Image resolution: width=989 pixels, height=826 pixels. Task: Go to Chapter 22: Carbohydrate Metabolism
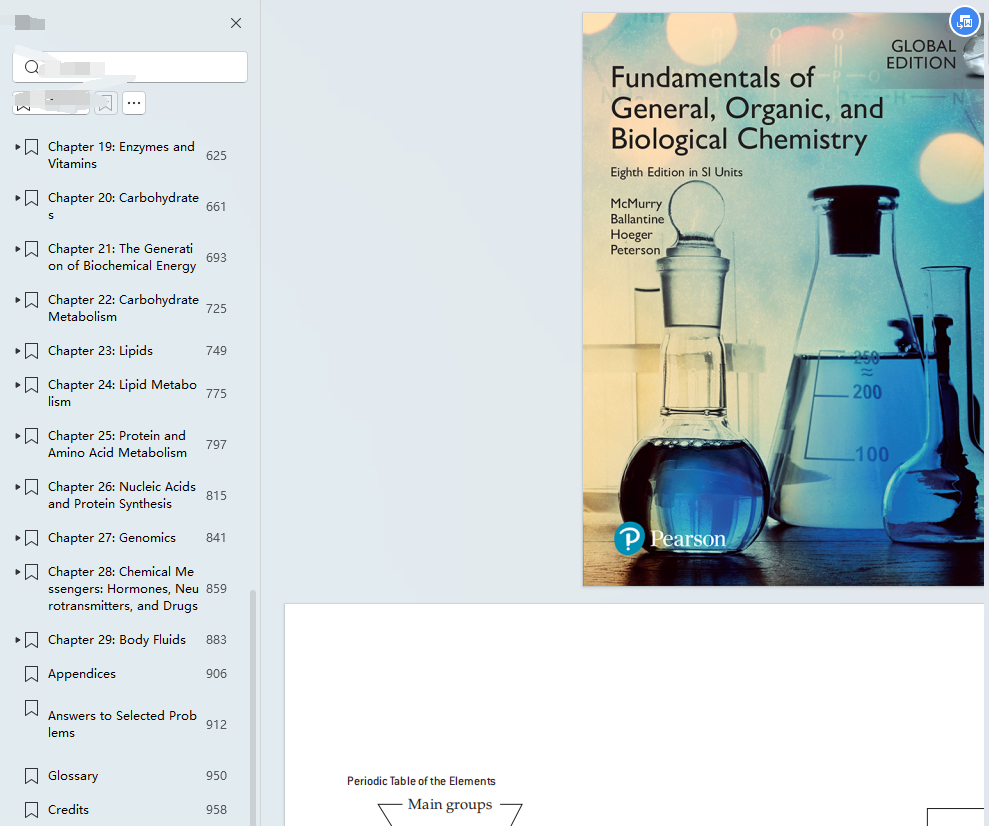coord(123,308)
